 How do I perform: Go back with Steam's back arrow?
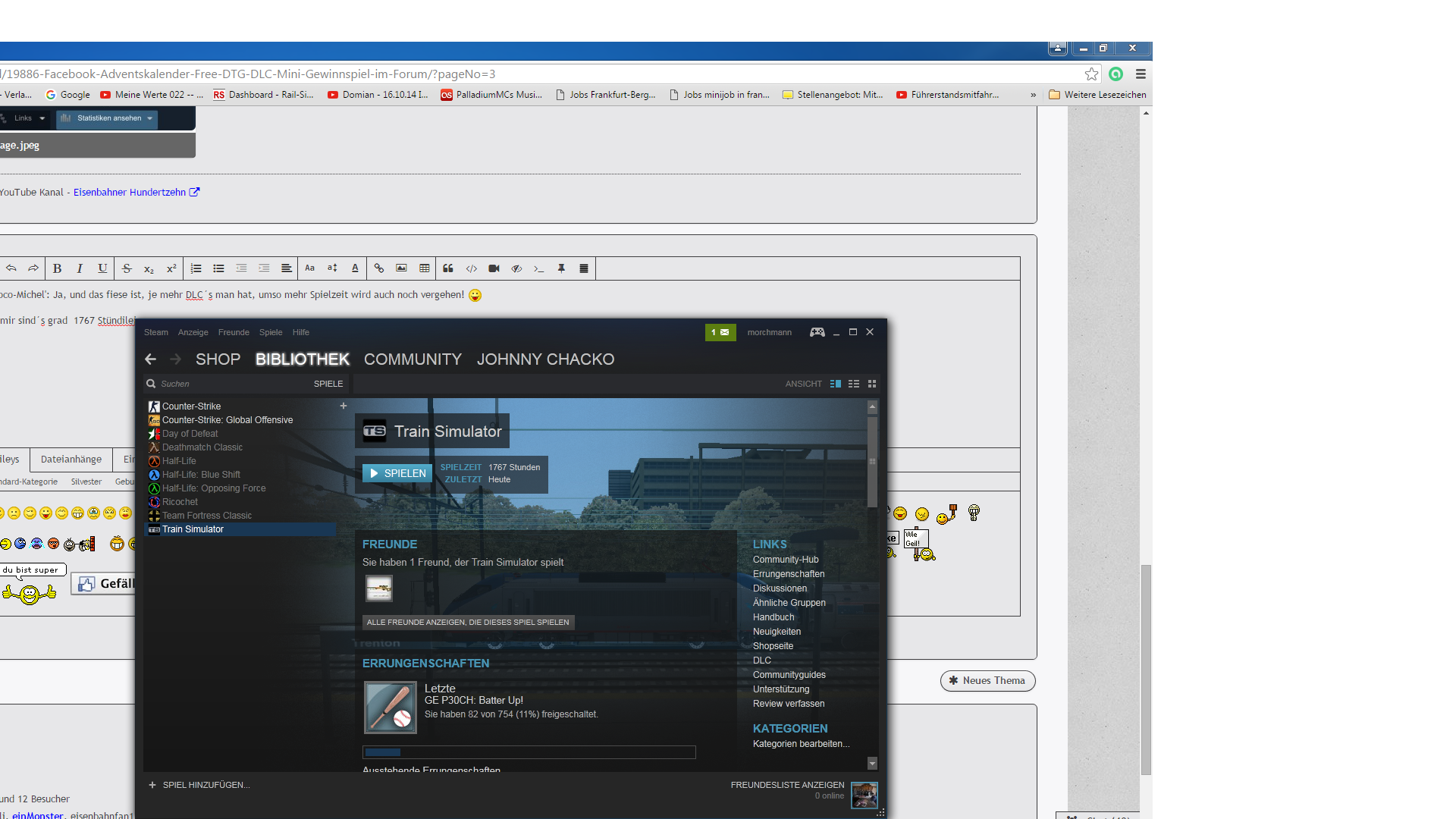click(150, 359)
